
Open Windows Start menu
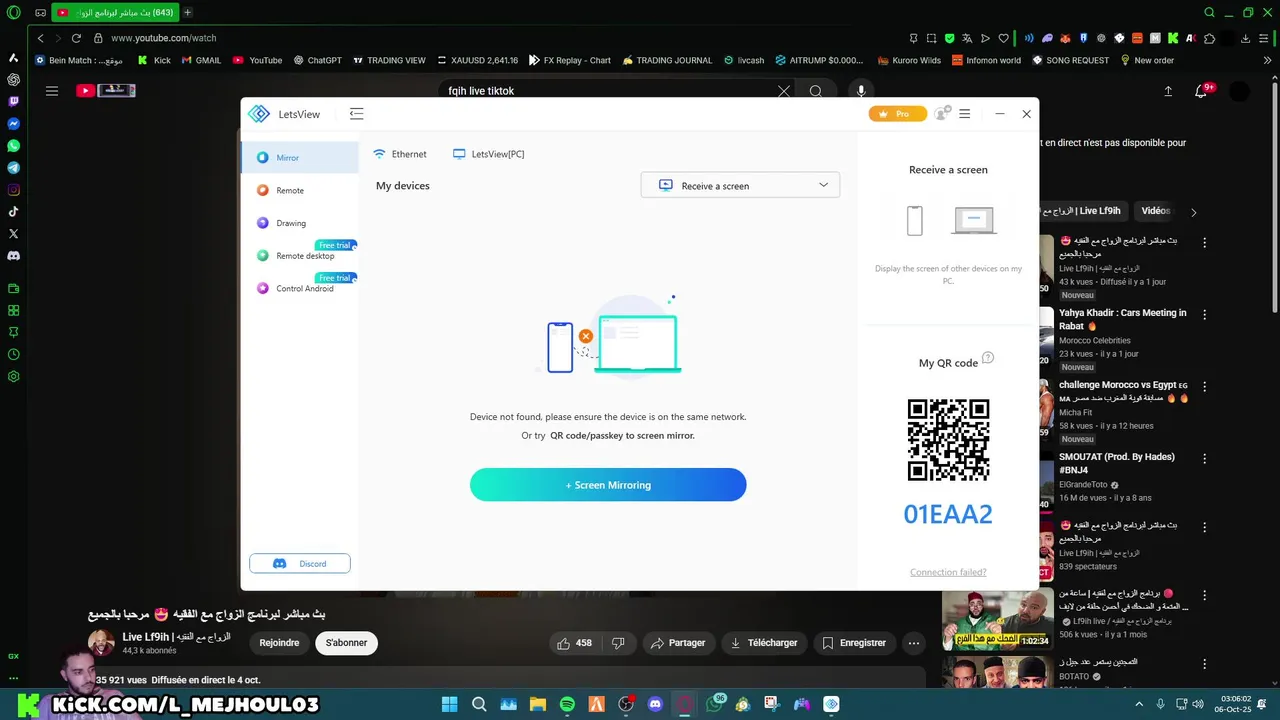coord(450,705)
